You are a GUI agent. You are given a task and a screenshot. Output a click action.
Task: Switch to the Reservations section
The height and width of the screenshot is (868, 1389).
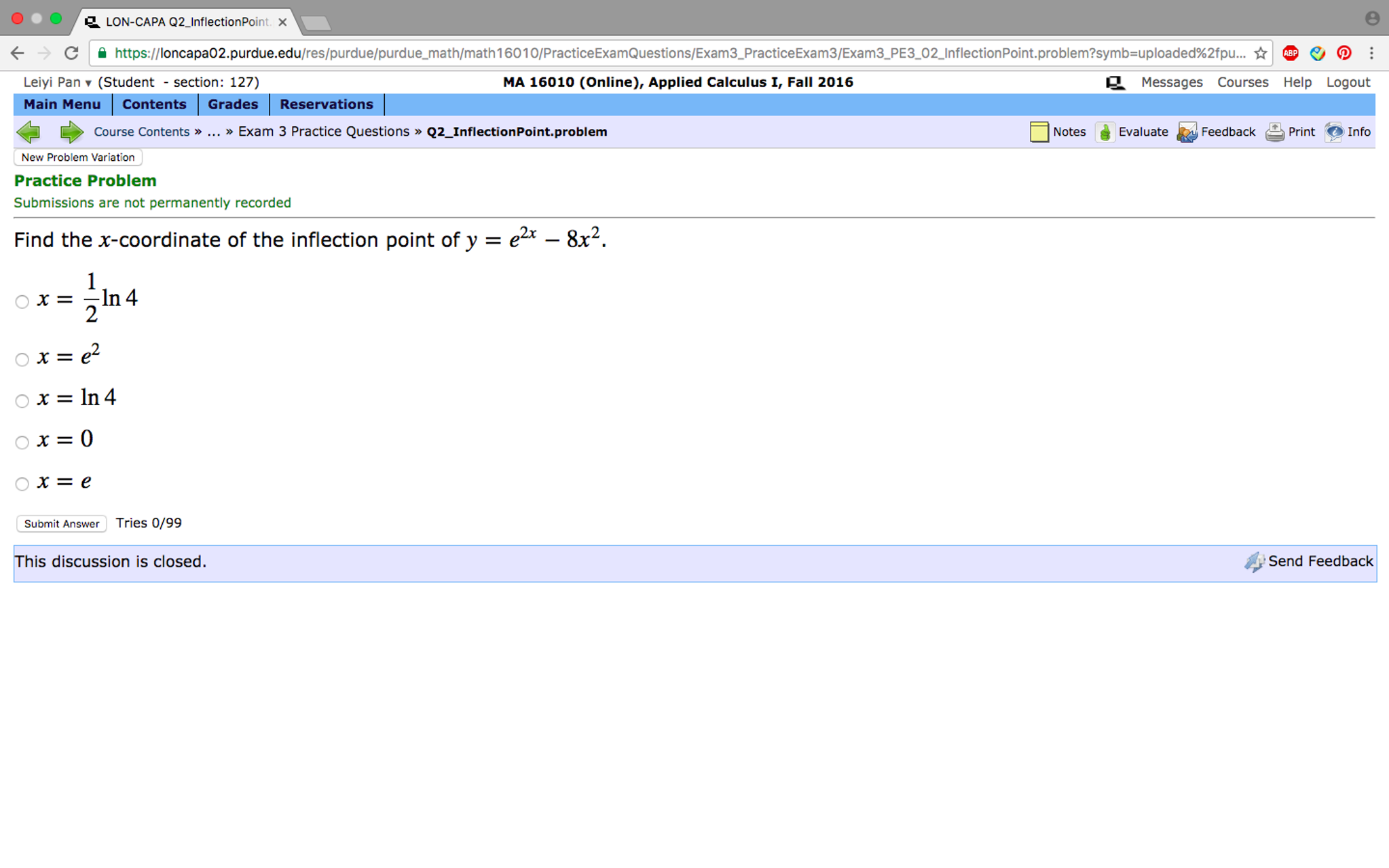(x=327, y=105)
